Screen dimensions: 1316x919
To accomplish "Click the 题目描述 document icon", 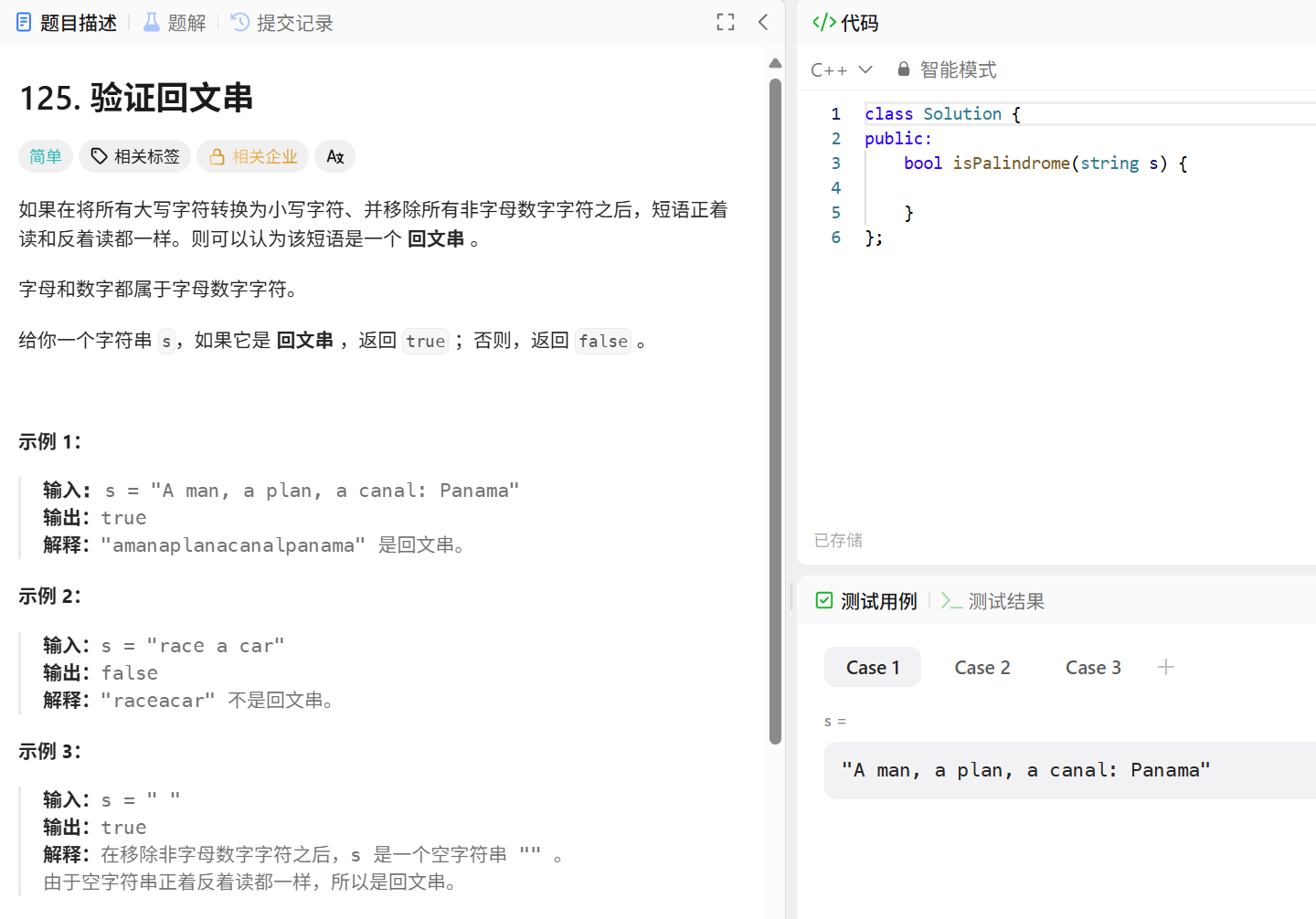I will (x=24, y=22).
